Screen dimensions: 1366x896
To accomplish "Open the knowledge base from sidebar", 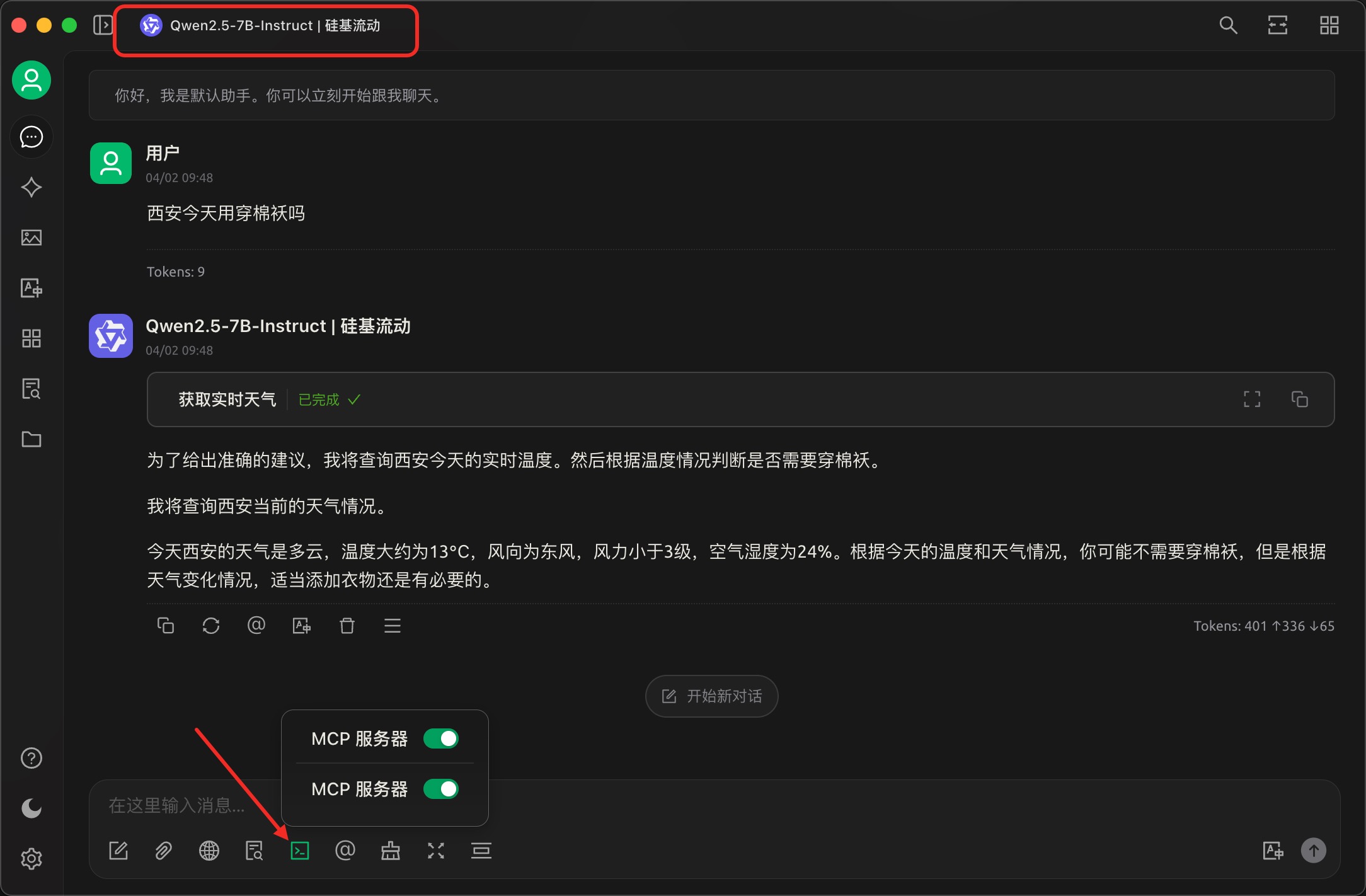I will (x=32, y=389).
